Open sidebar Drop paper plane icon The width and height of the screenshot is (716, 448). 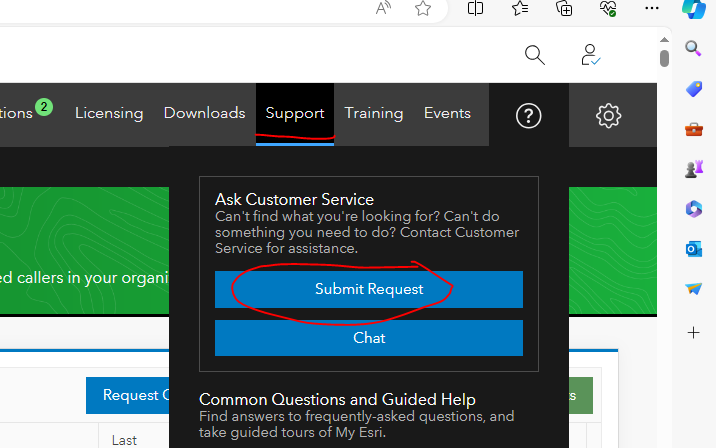[x=694, y=289]
